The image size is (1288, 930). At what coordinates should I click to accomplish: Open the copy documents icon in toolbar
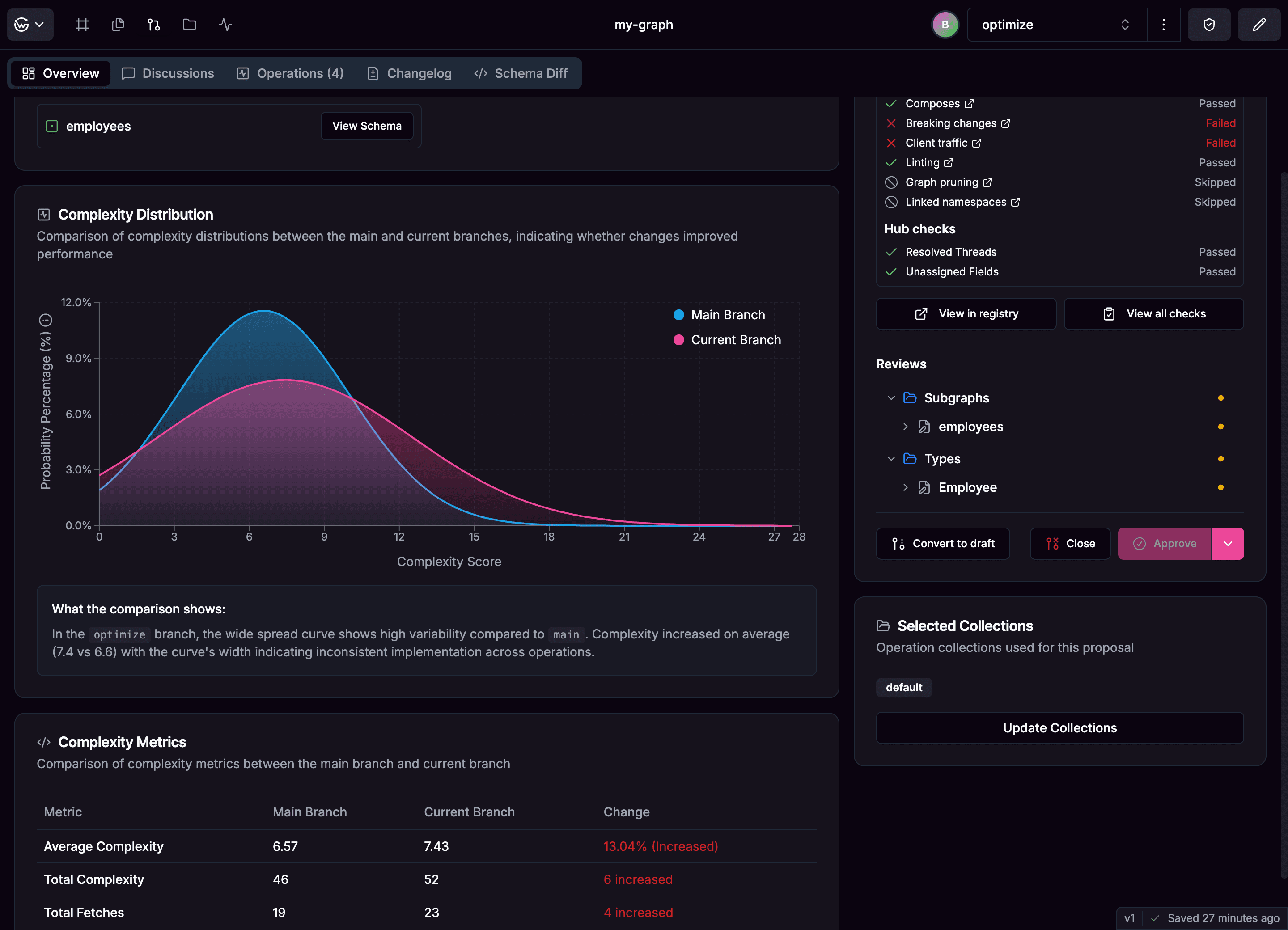(118, 25)
